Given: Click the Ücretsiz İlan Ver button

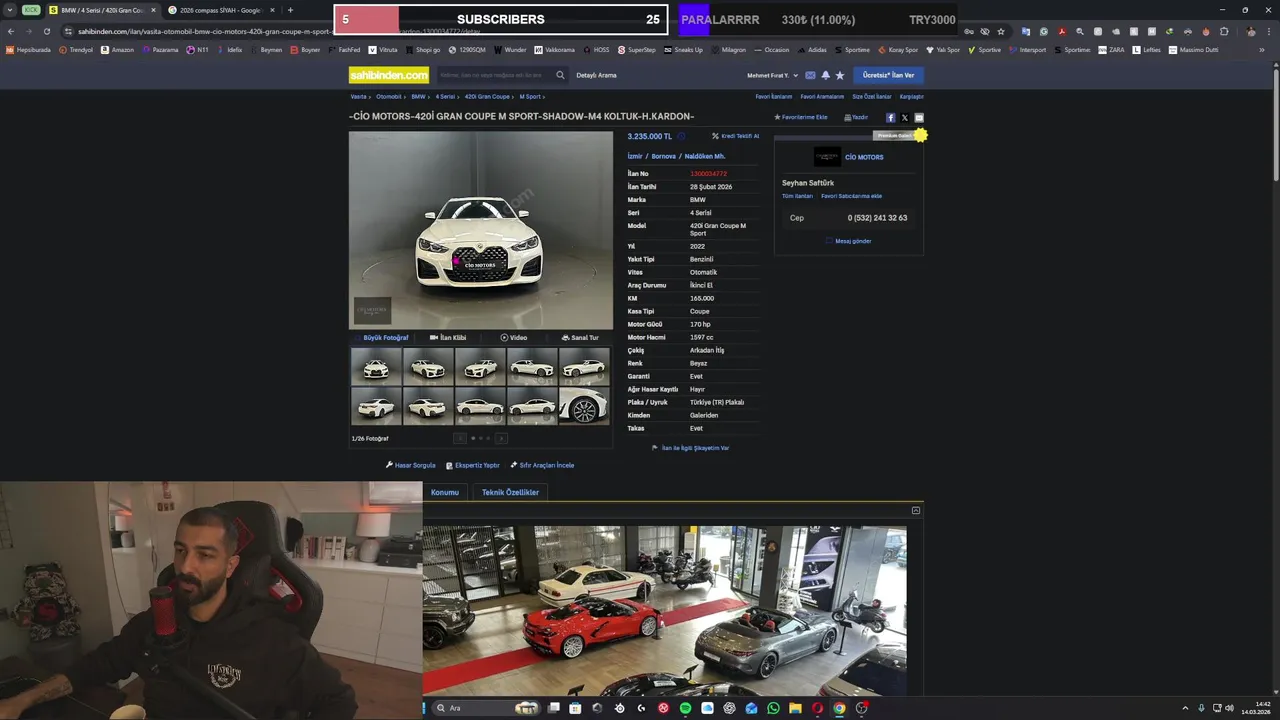Looking at the screenshot, I should click(888, 75).
